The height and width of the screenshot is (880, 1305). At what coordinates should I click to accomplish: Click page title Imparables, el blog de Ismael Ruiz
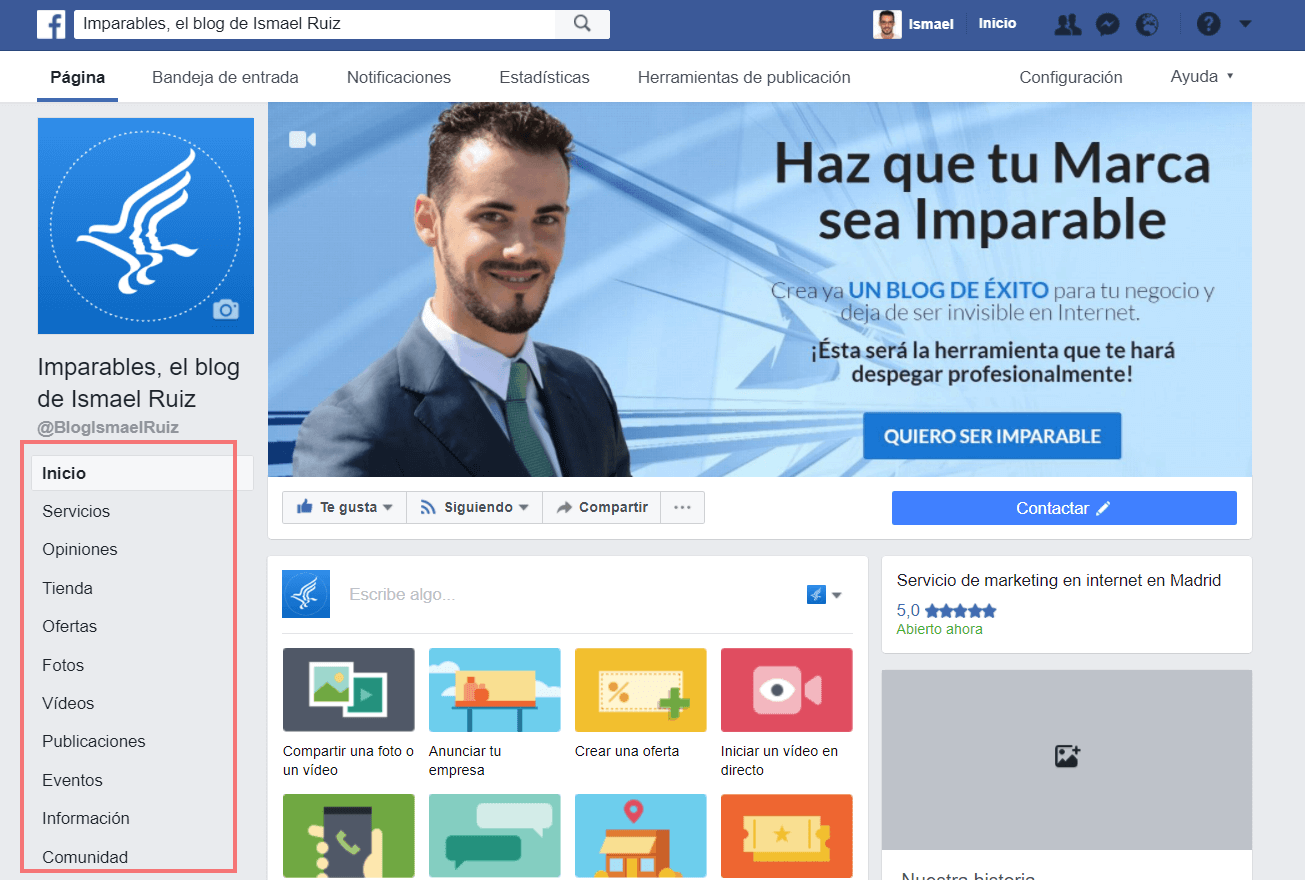tap(139, 383)
